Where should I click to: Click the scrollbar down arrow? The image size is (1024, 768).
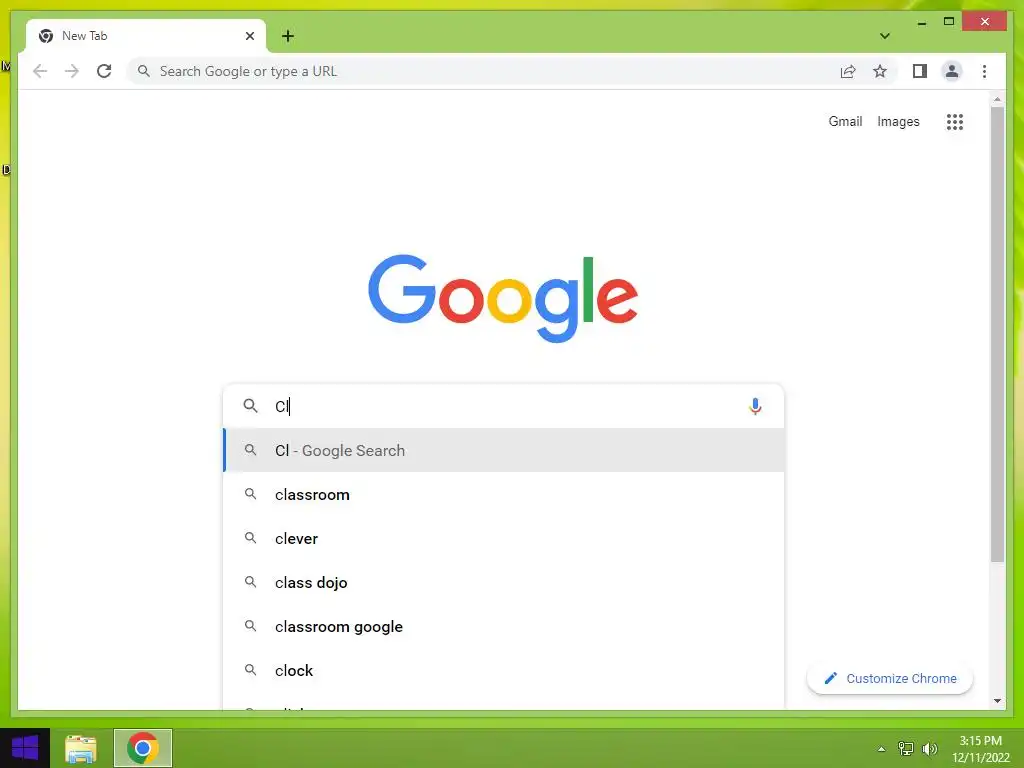[997, 701]
